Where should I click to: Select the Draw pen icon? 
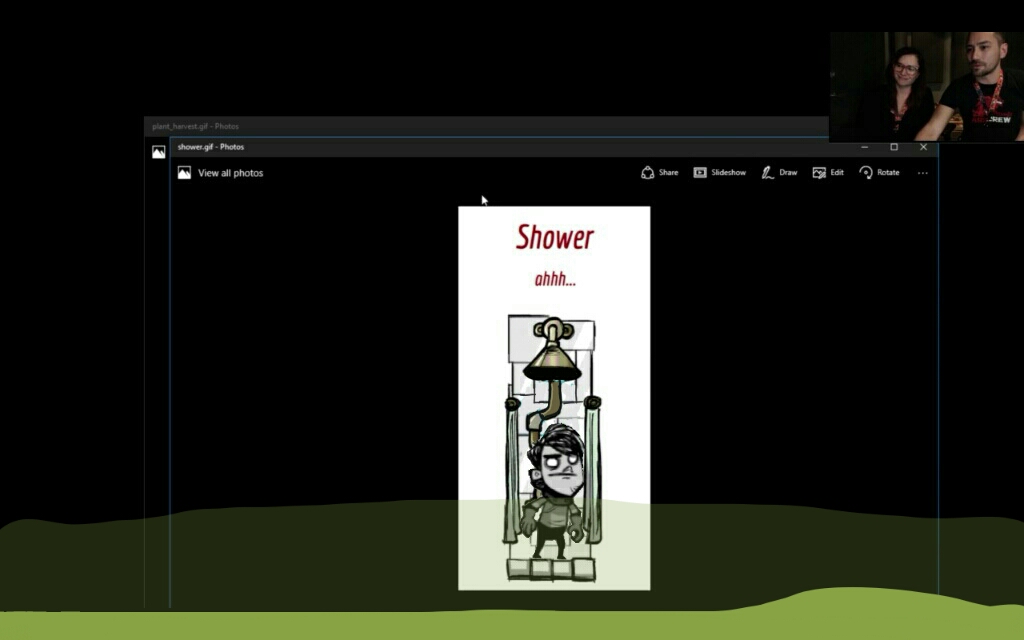(x=767, y=173)
